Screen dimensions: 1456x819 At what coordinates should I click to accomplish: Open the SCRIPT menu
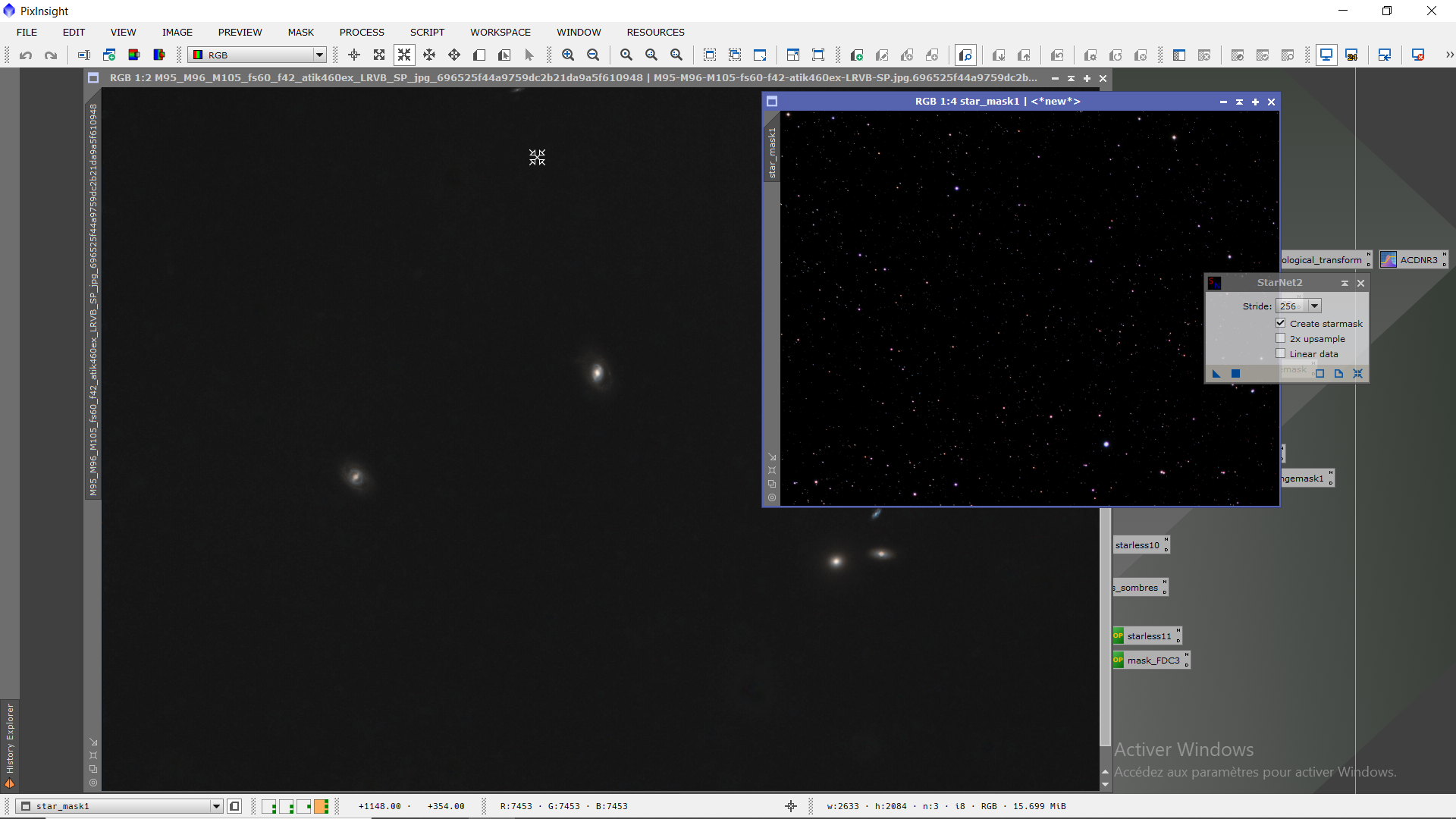[x=427, y=32]
